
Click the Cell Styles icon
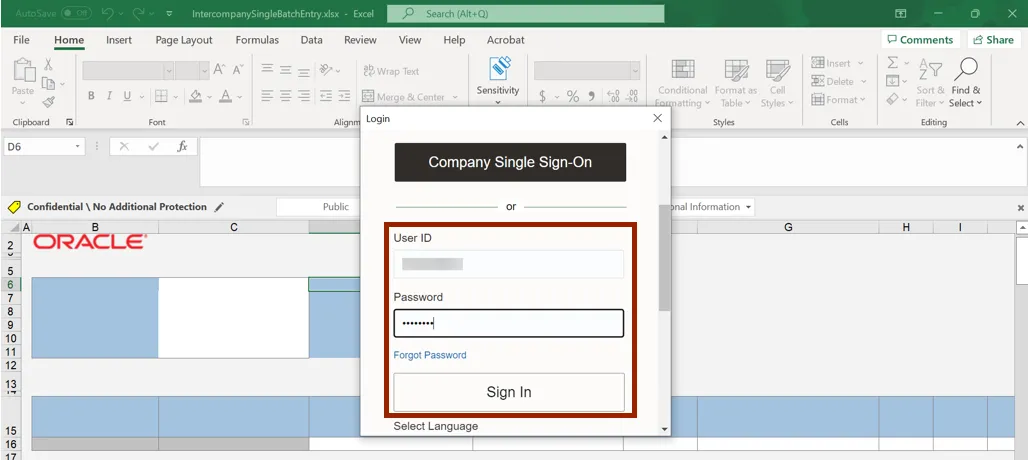(x=778, y=70)
